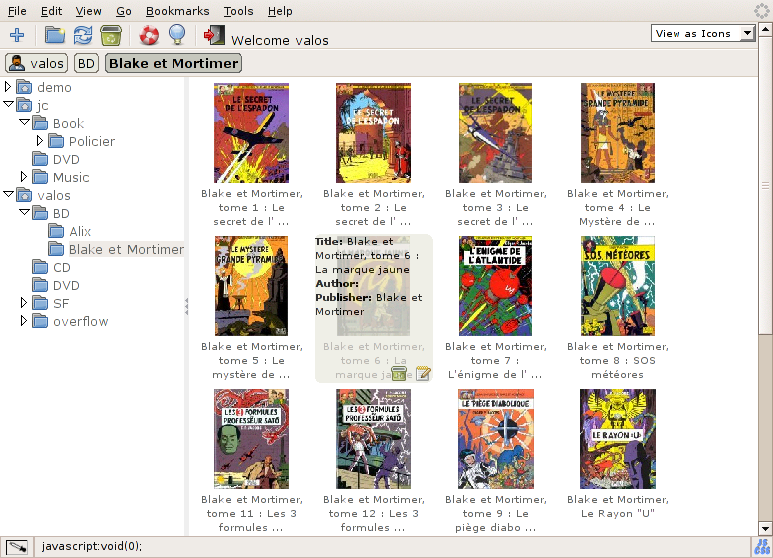Collapse the BD folder node
773x558 pixels.
pos(24,212)
